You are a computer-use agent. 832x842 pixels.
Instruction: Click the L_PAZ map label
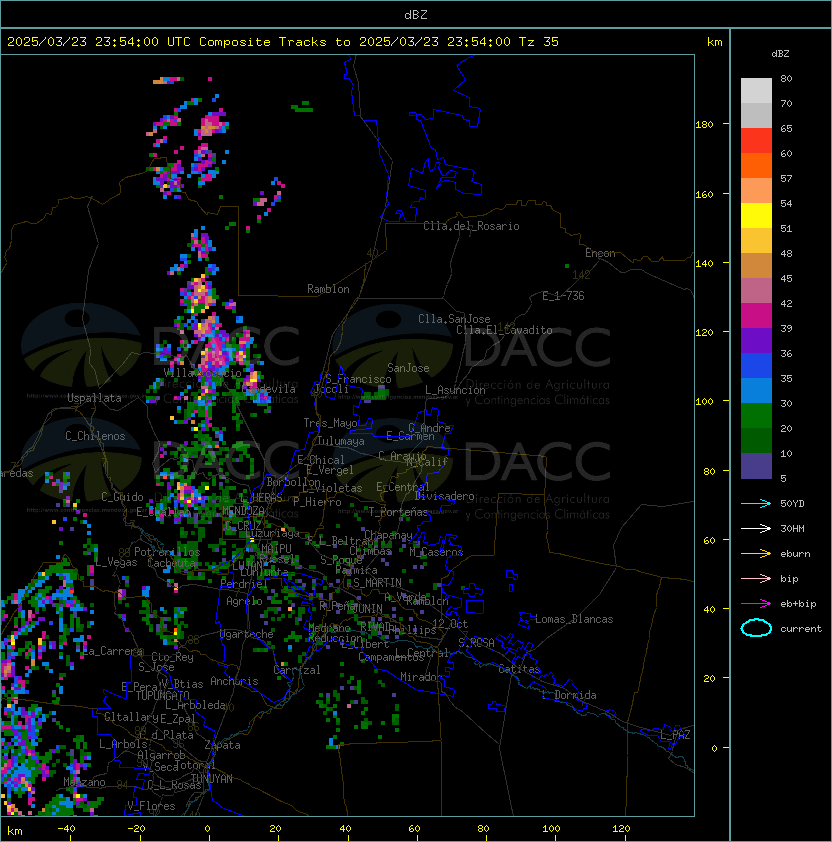(x=675, y=735)
